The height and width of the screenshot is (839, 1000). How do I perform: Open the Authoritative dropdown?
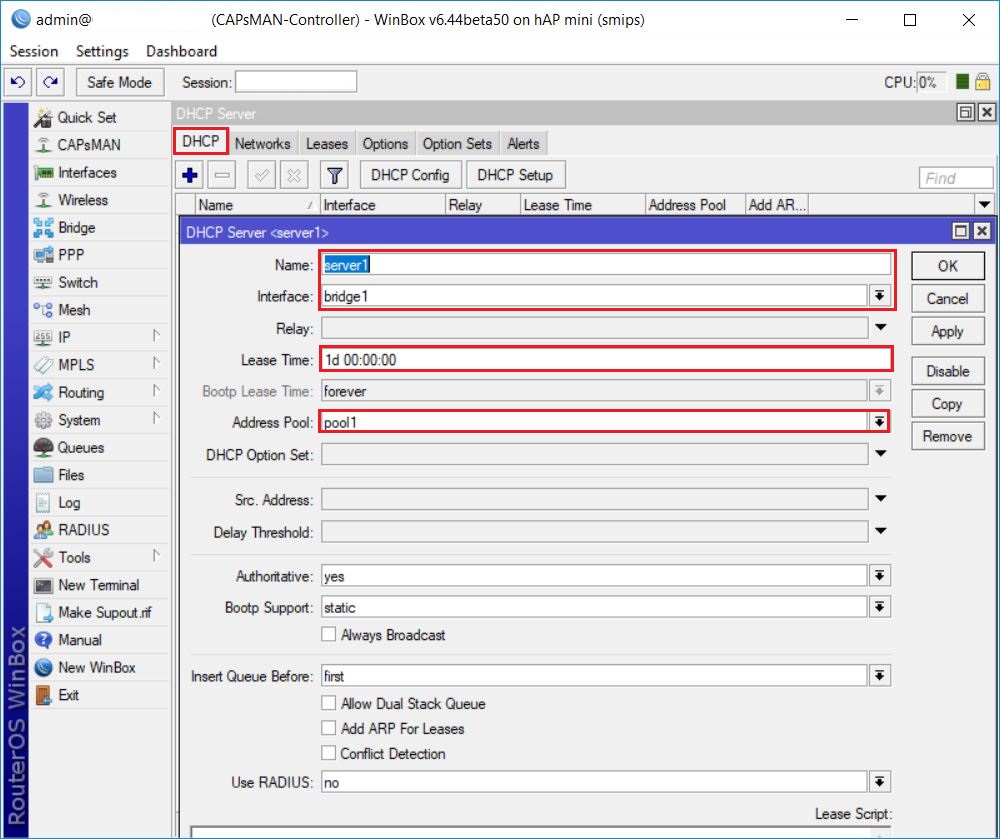pyautogui.click(x=879, y=576)
